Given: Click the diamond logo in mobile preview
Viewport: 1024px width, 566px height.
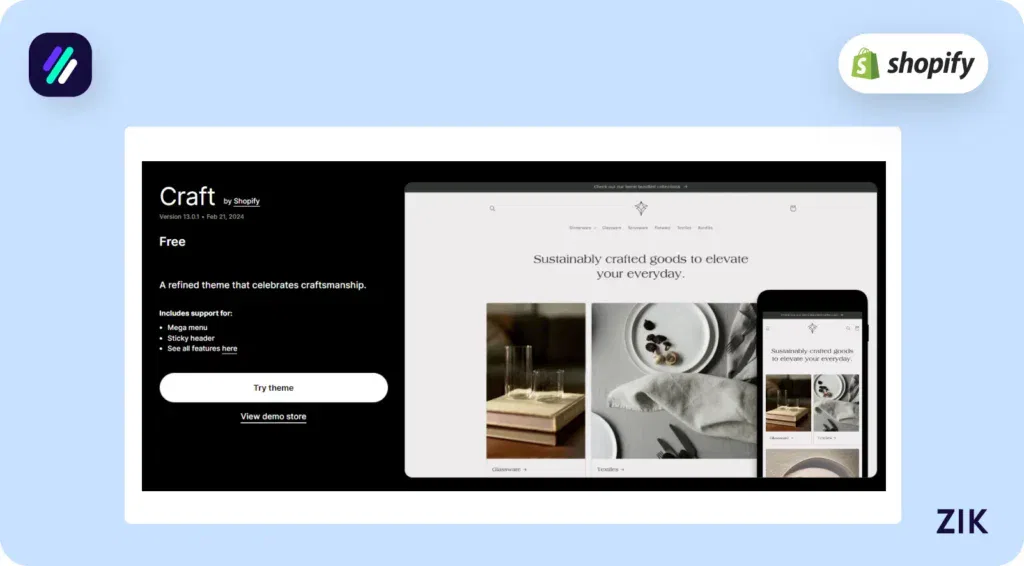Looking at the screenshot, I should point(812,328).
